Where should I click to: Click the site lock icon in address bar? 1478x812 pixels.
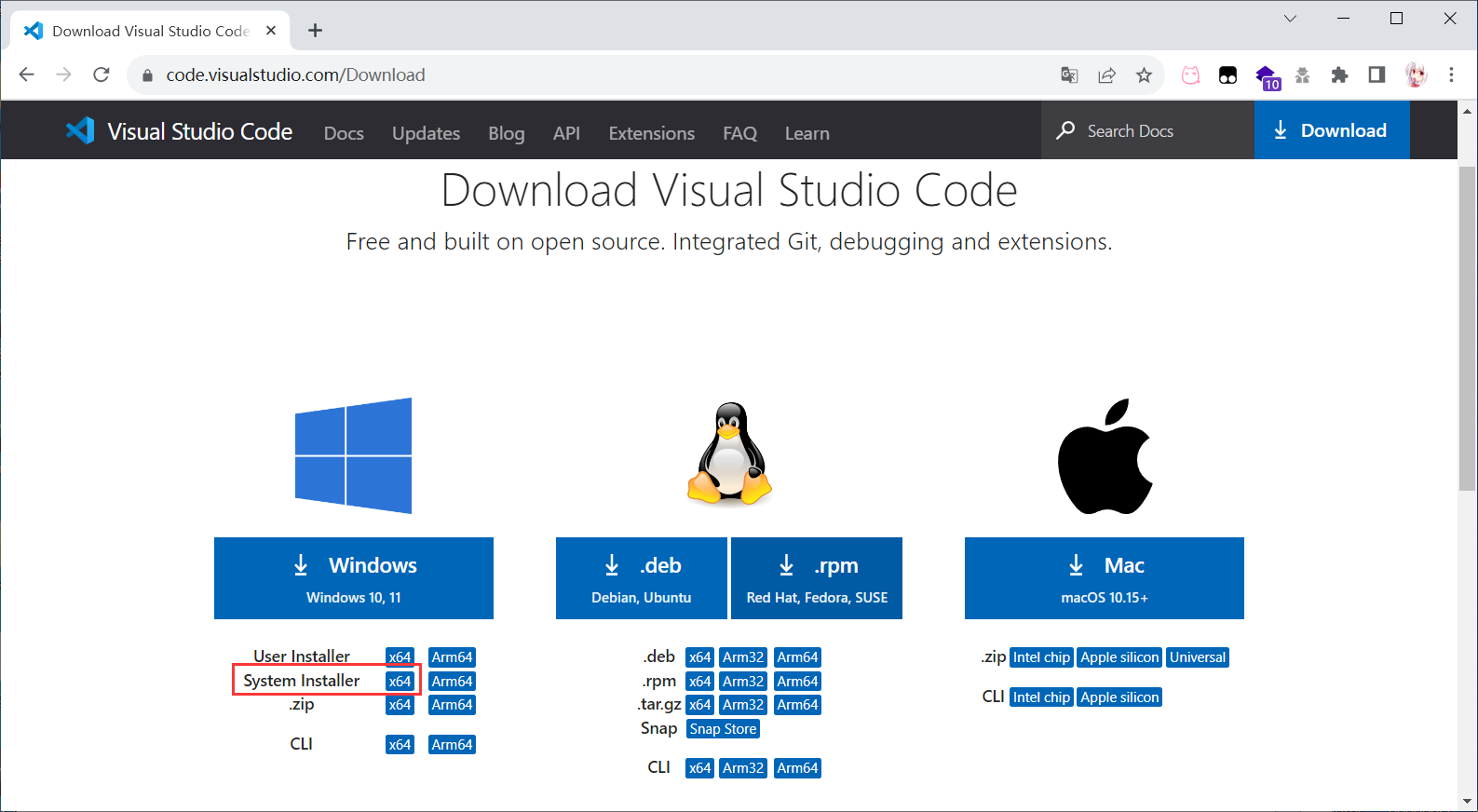point(146,75)
